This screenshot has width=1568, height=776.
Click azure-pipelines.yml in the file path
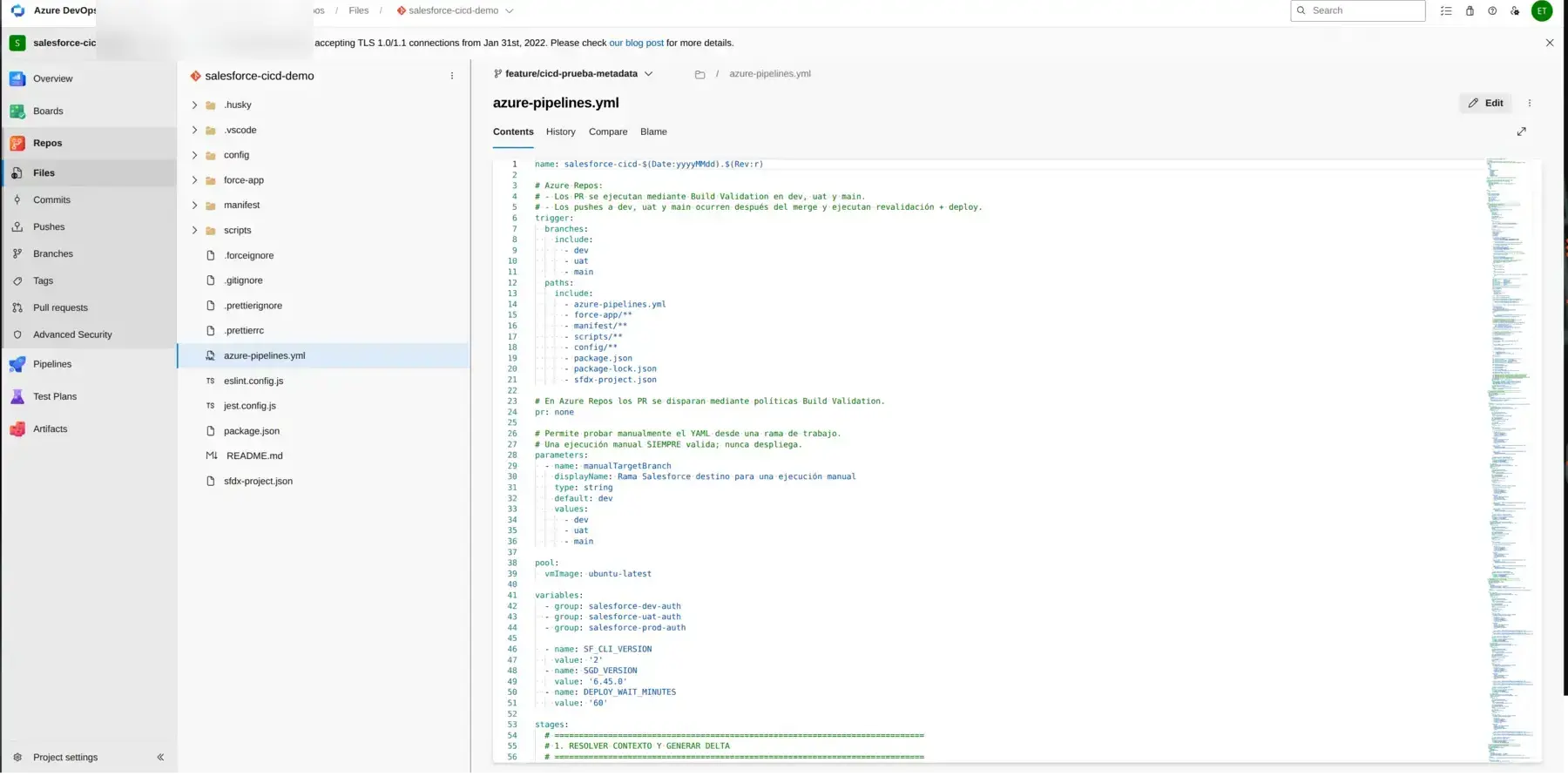(x=770, y=74)
